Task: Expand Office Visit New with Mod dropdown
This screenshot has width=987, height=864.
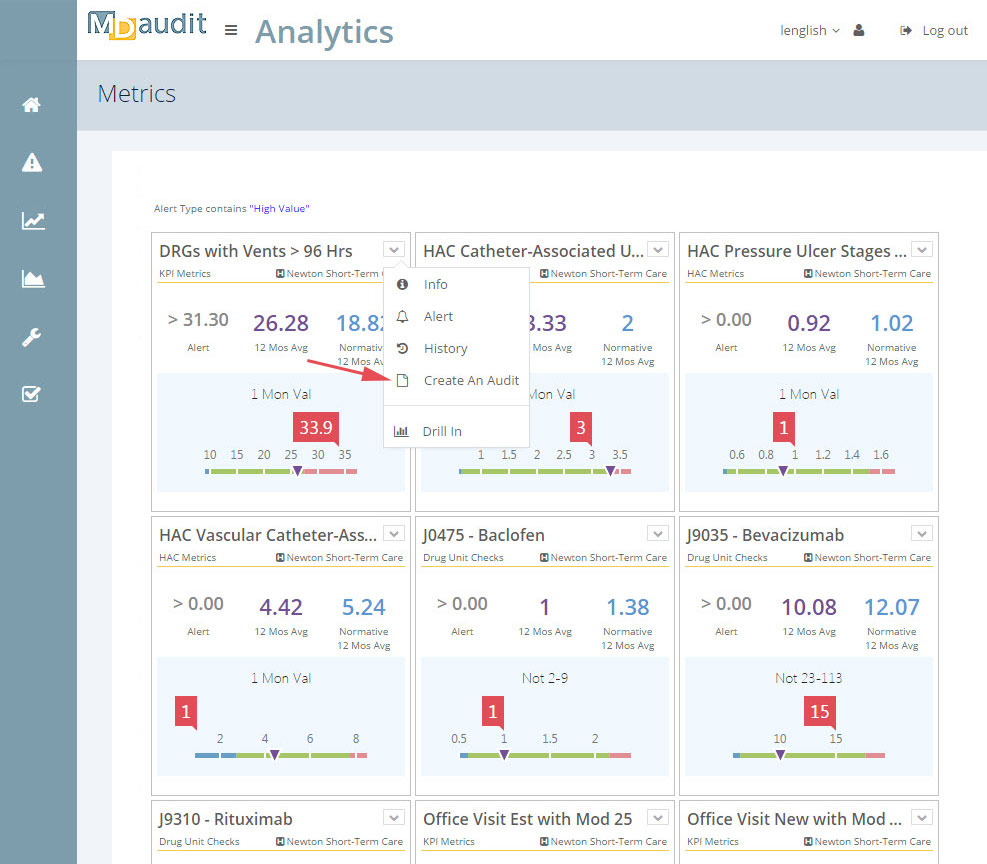Action: coord(922,817)
